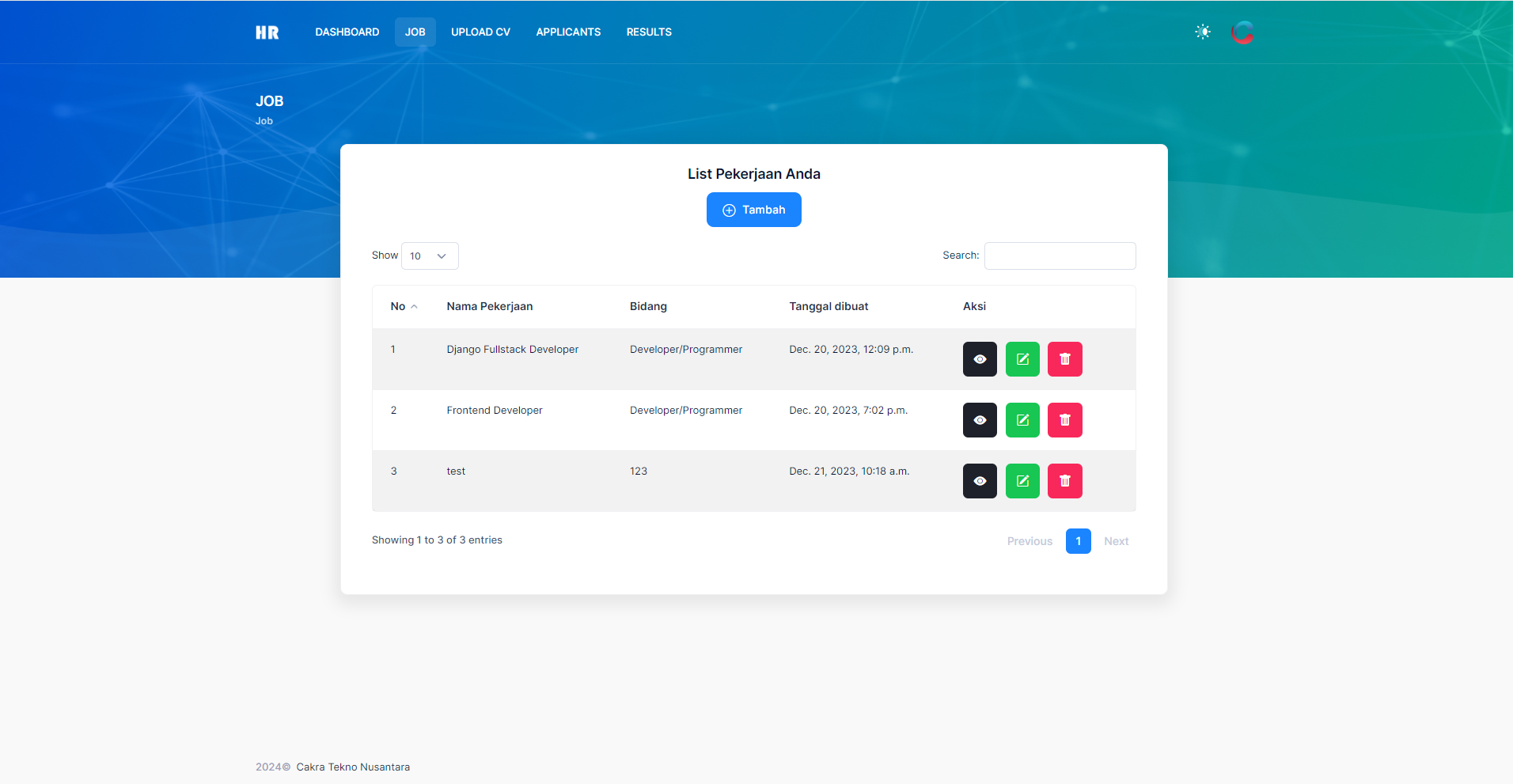Select the edit pencil icon for Frontend Developer
Screen dimensions: 1513x784
pos(1022,419)
